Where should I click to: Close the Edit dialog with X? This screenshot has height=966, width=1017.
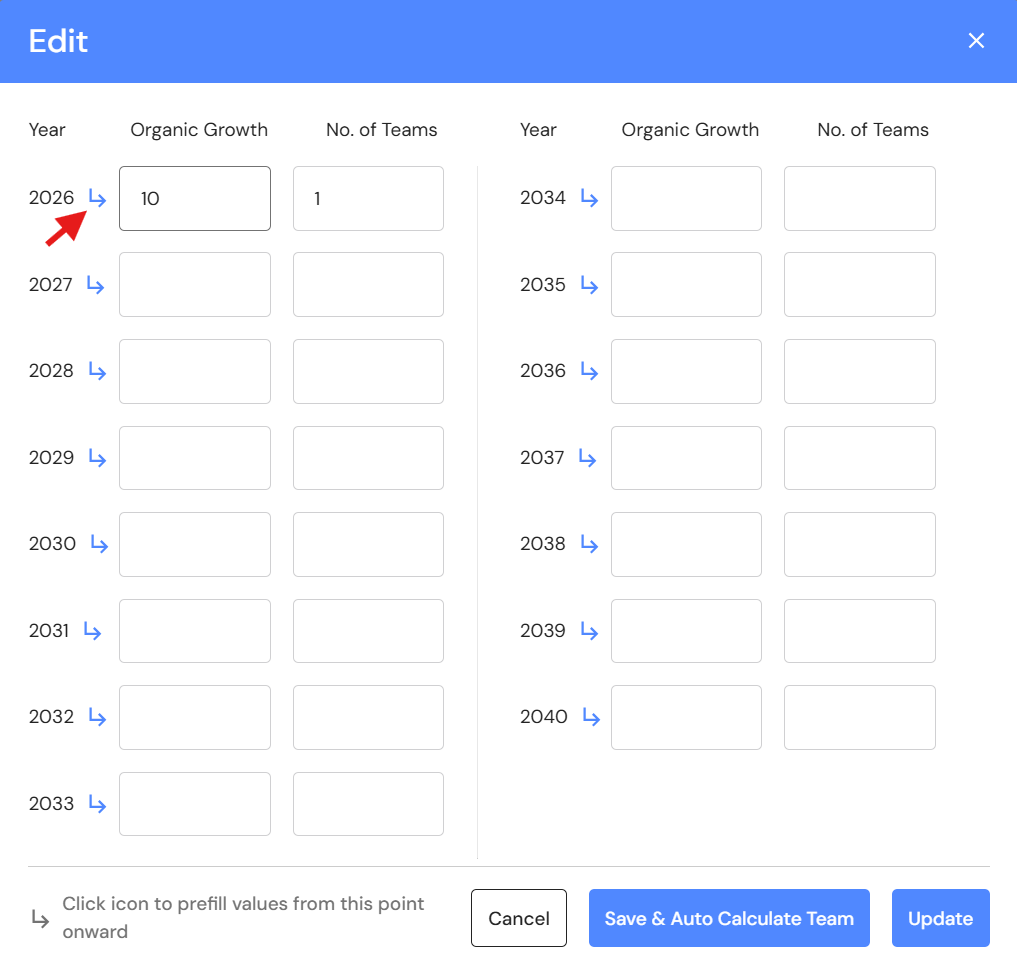(x=976, y=41)
